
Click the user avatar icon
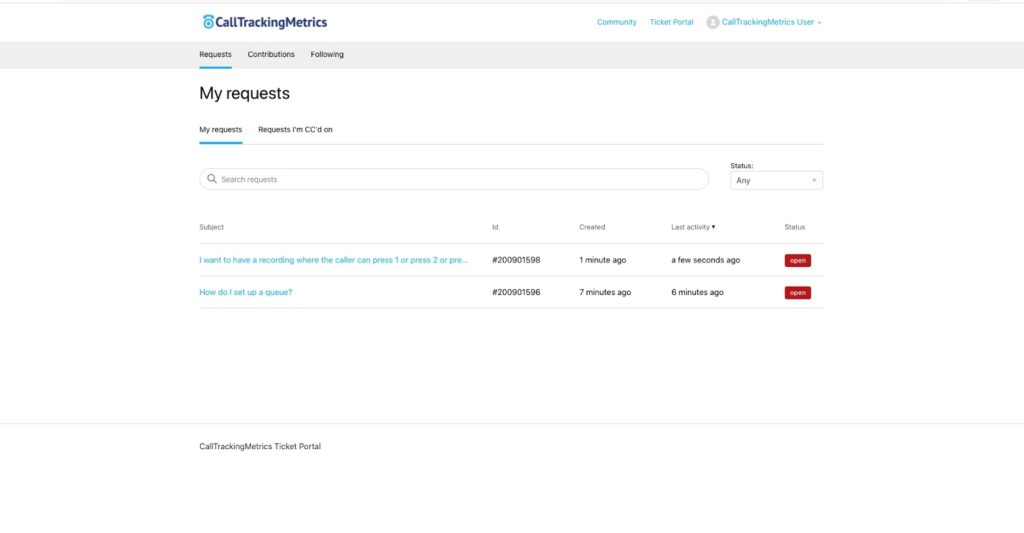pos(712,22)
